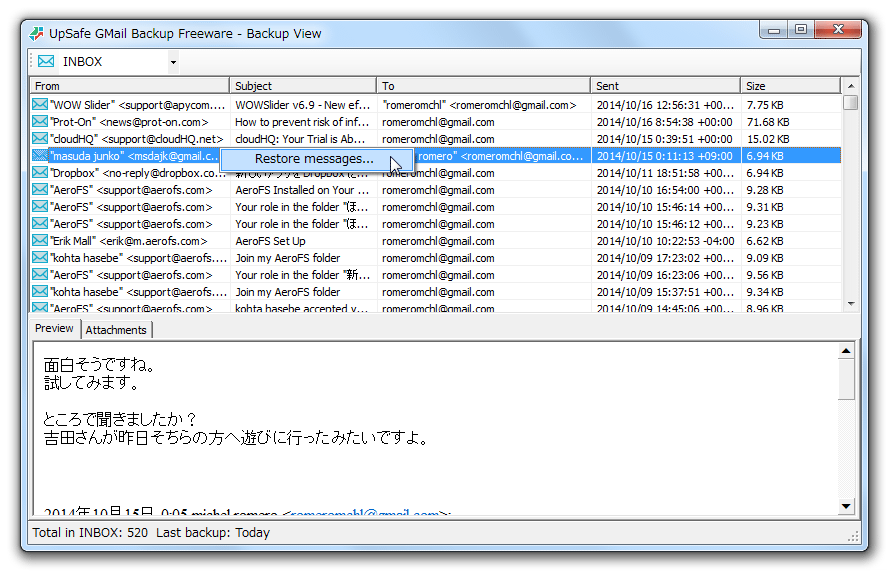Select sender "Prot-On" <news@prot-on.com>
This screenshot has width=890, height=575.
point(129,122)
